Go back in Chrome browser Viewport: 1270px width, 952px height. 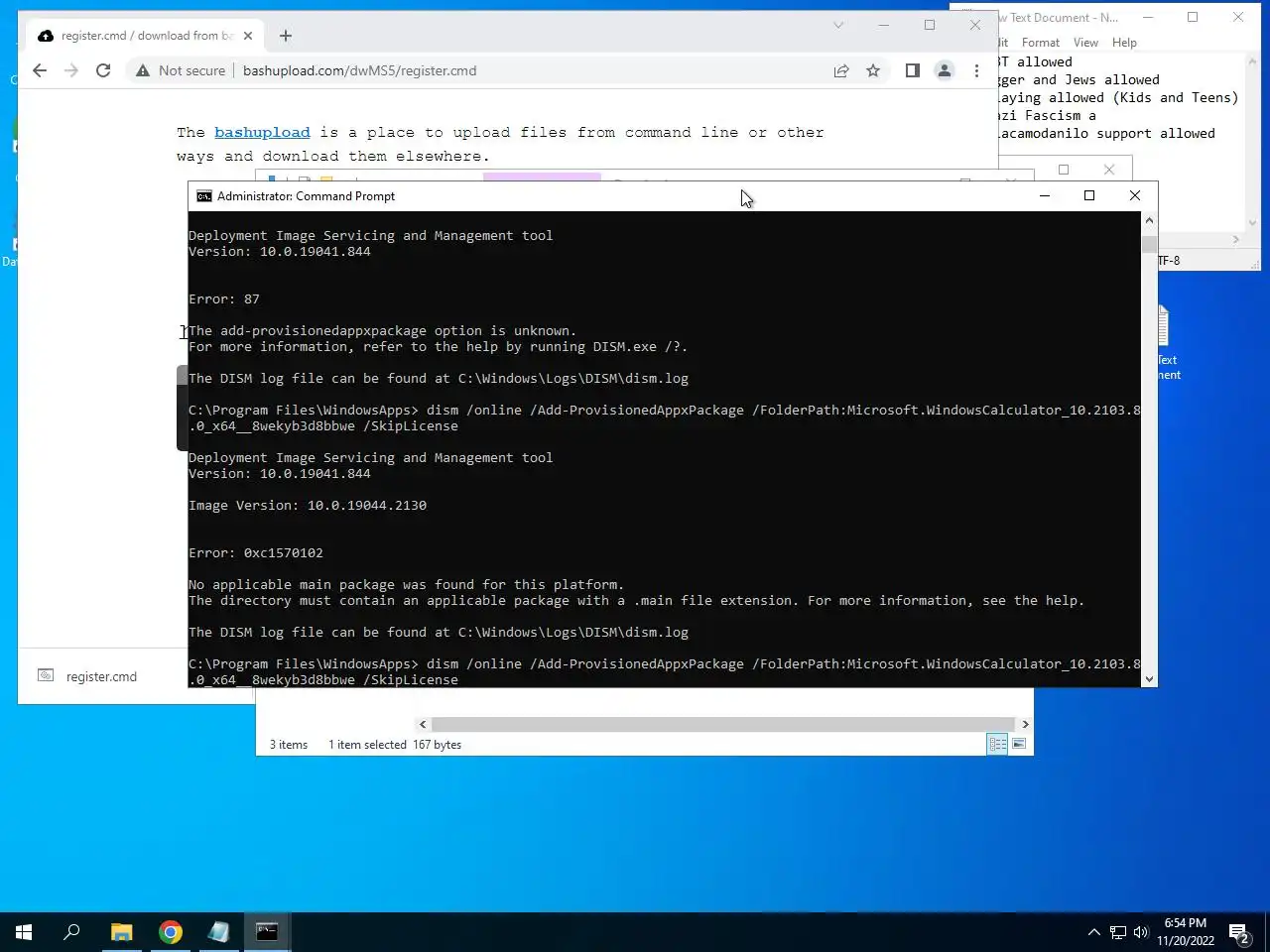tap(40, 70)
